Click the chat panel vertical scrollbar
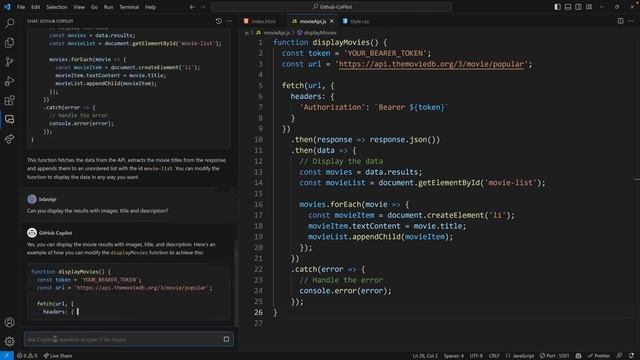Viewport: 640px width, 360px height. (x=236, y=282)
